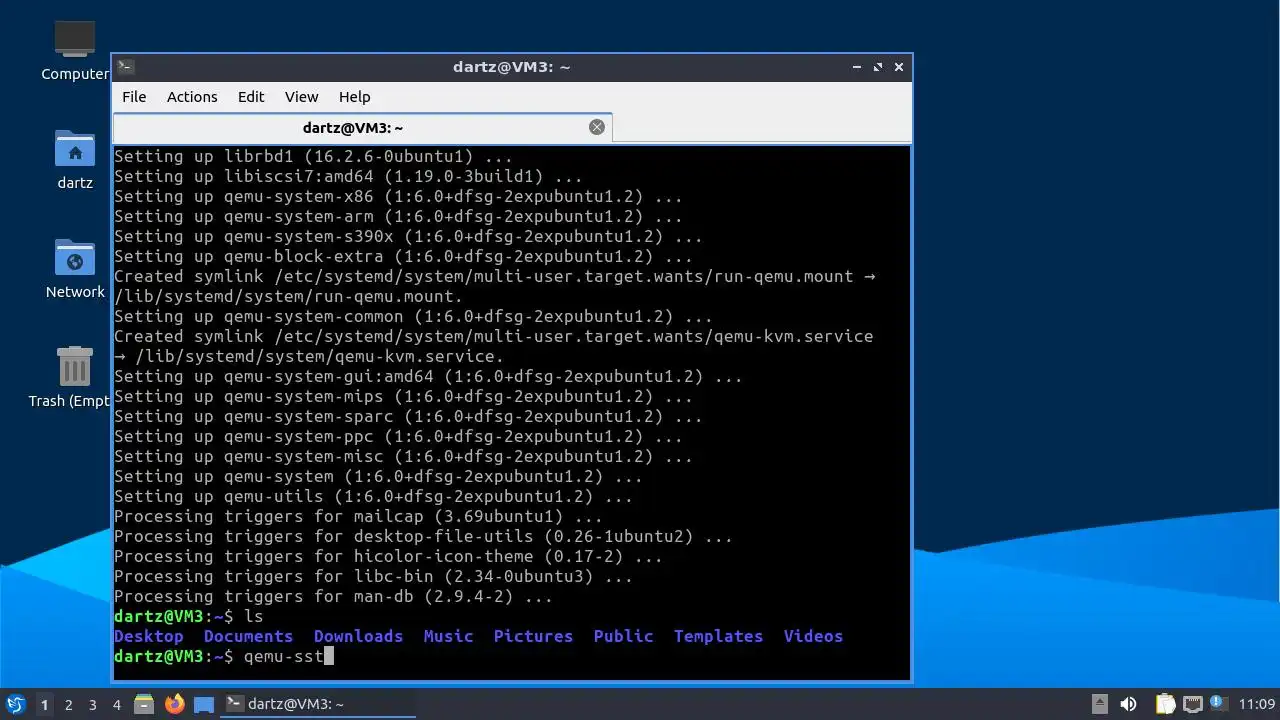The image size is (1280, 720).
Task: Open the File menu in the terminal
Action: (134, 97)
